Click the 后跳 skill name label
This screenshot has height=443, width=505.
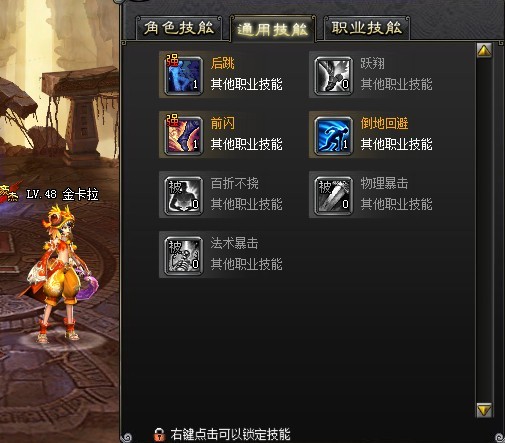click(223, 63)
